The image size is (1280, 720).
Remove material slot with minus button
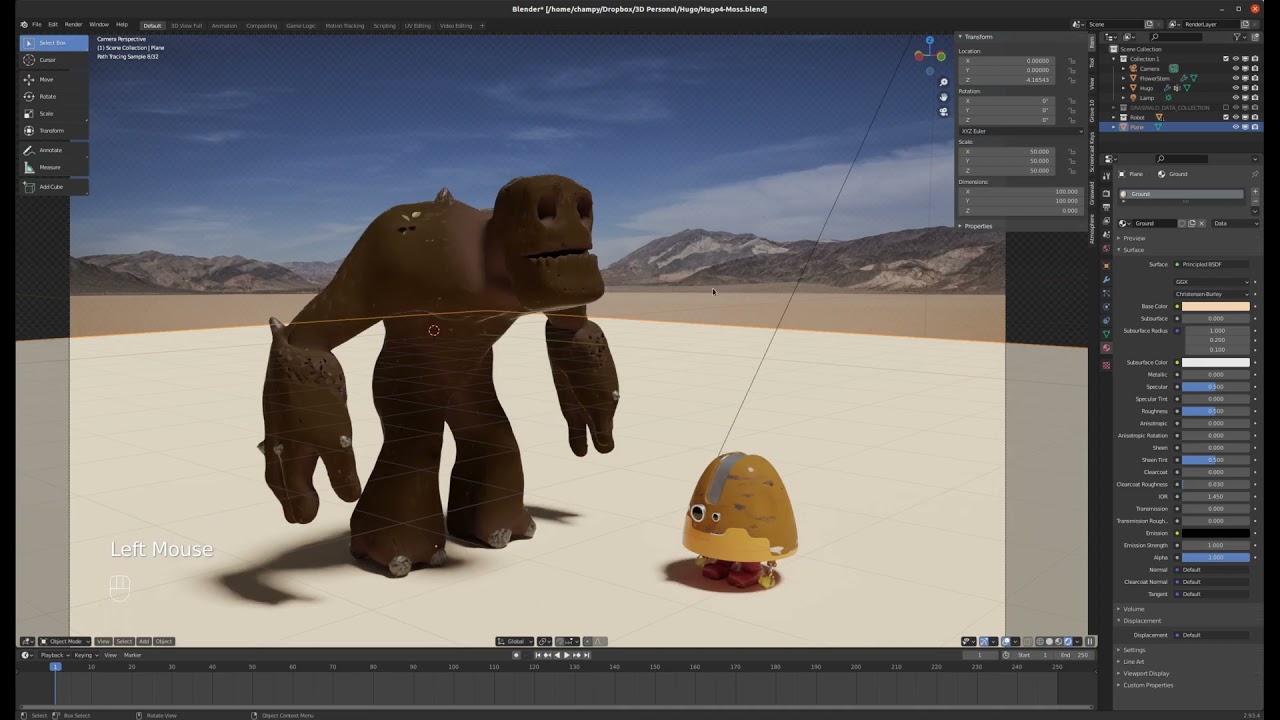pos(1255,201)
